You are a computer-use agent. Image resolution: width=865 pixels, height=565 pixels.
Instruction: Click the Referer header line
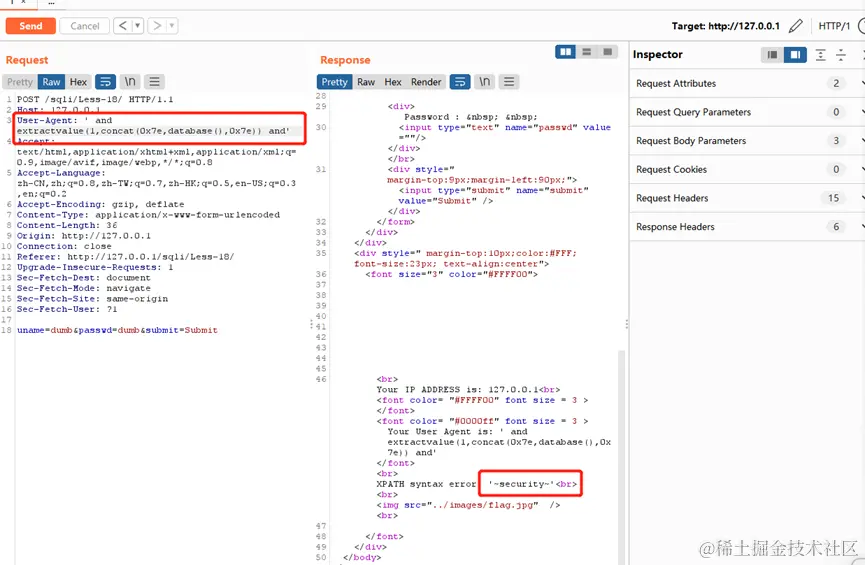point(125,257)
